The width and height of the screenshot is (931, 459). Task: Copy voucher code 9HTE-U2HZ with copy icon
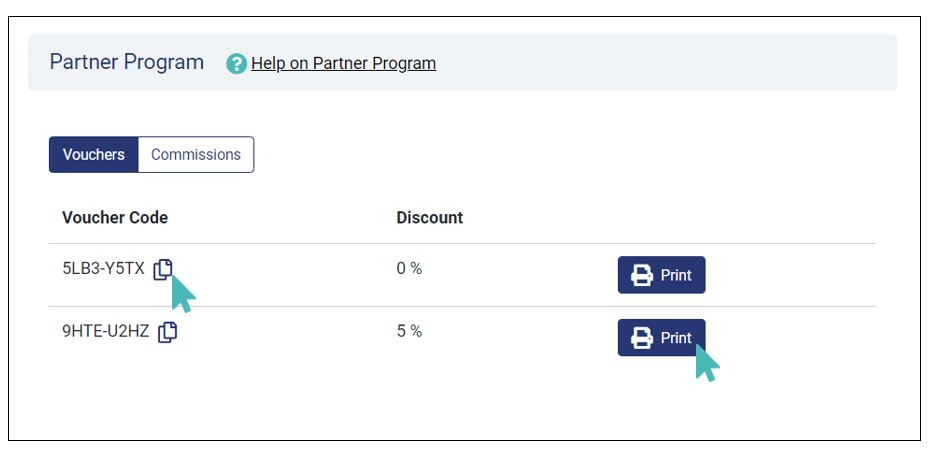pyautogui.click(x=167, y=332)
